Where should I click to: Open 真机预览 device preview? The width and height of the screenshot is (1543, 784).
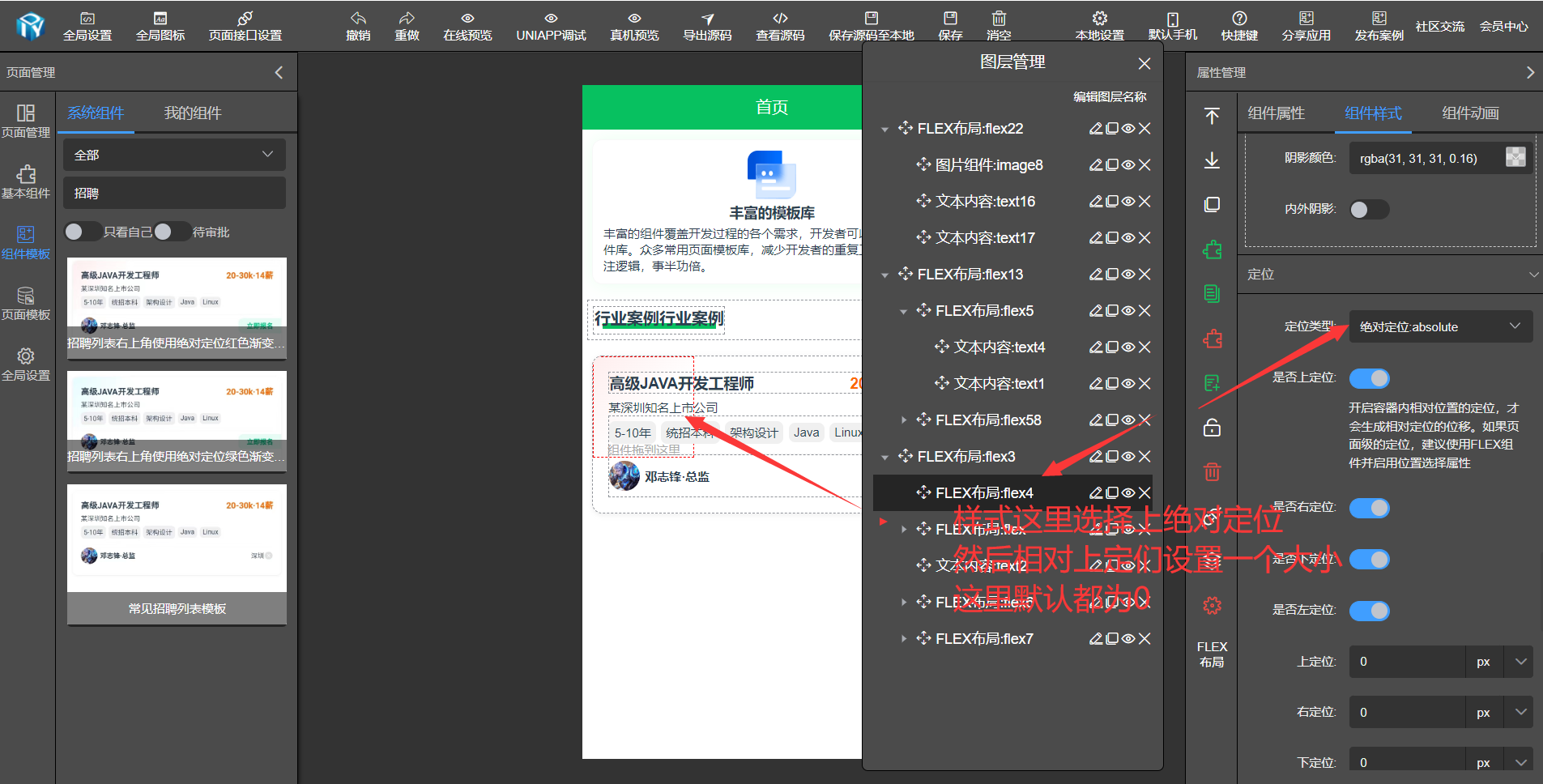click(634, 26)
